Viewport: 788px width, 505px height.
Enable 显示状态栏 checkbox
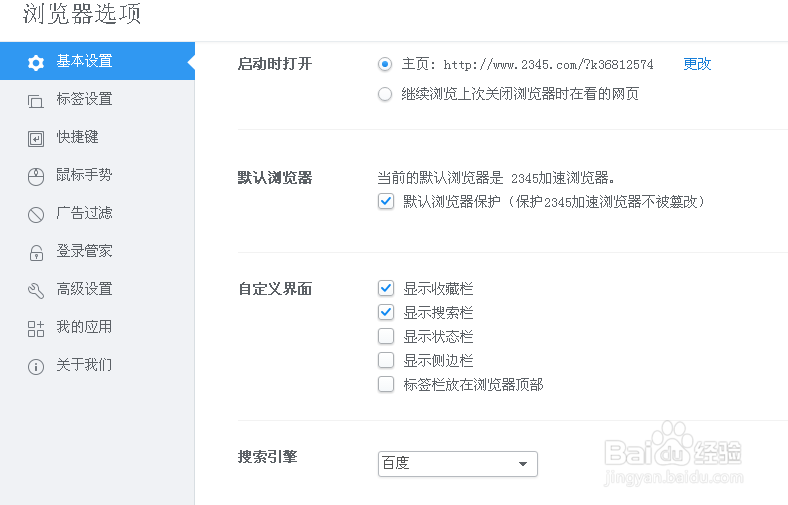[x=386, y=336]
